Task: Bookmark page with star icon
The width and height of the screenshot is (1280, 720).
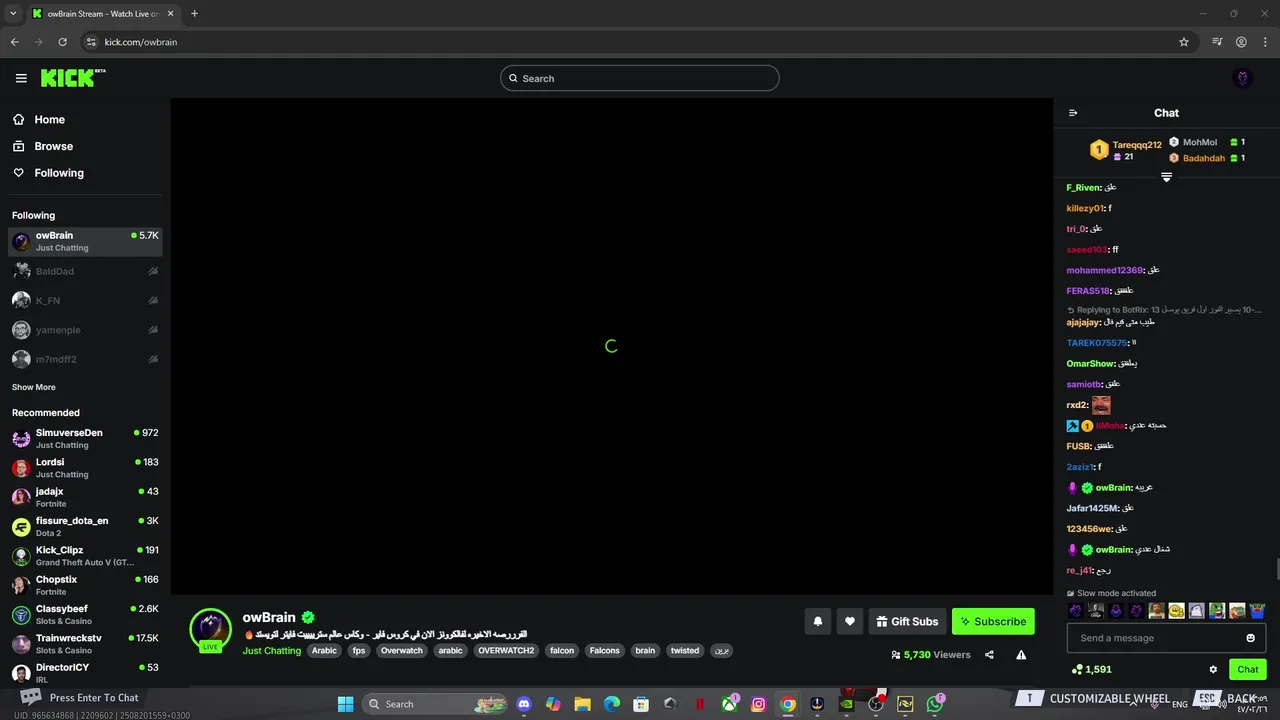Action: (1184, 42)
